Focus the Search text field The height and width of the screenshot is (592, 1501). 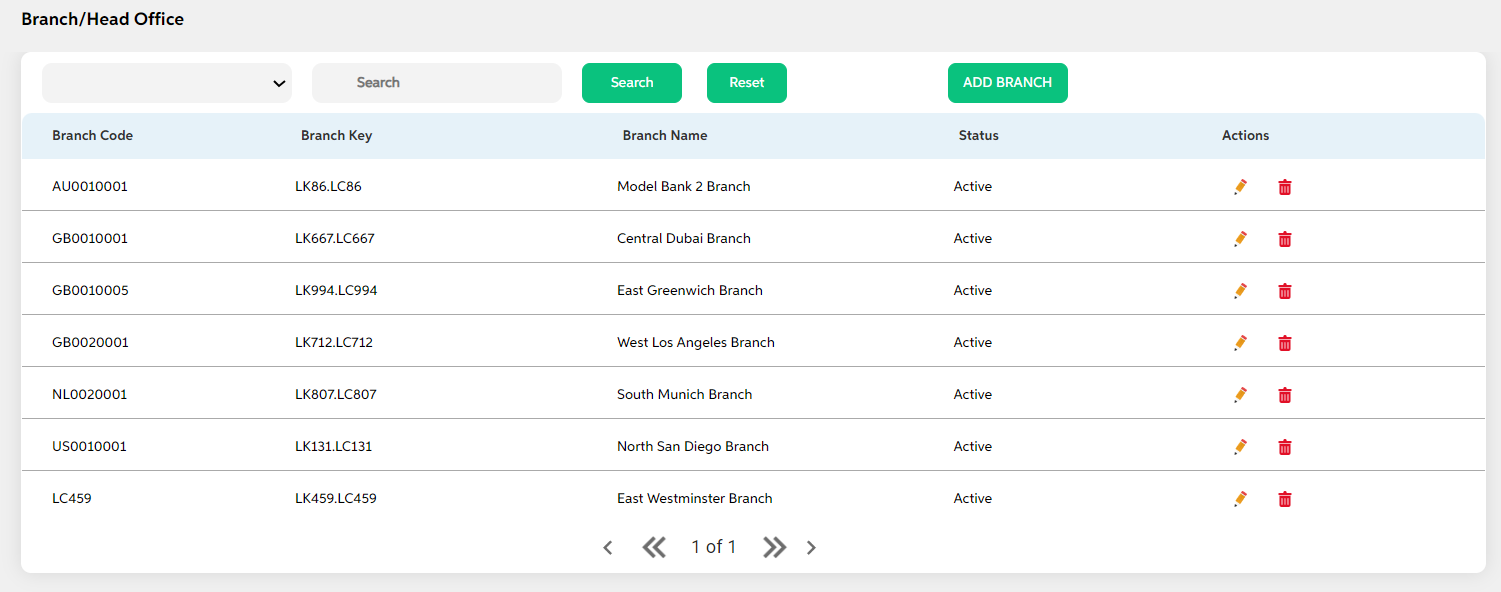[437, 83]
